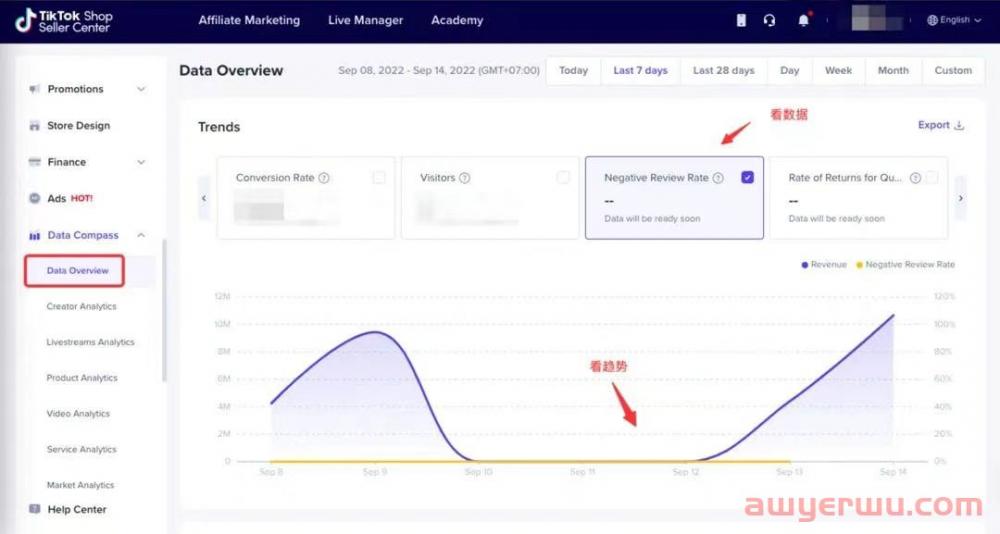Expand the Finance menu chevron

point(142,162)
